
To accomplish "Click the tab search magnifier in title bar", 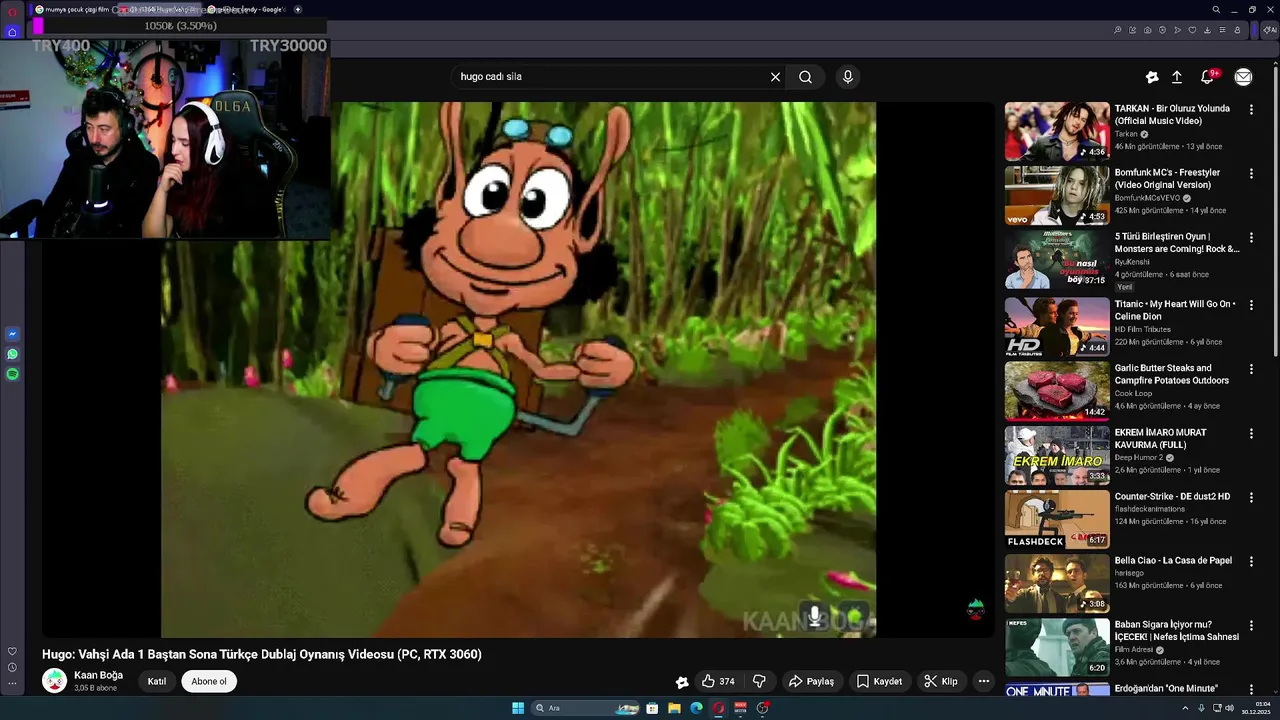I will click(x=1216, y=10).
